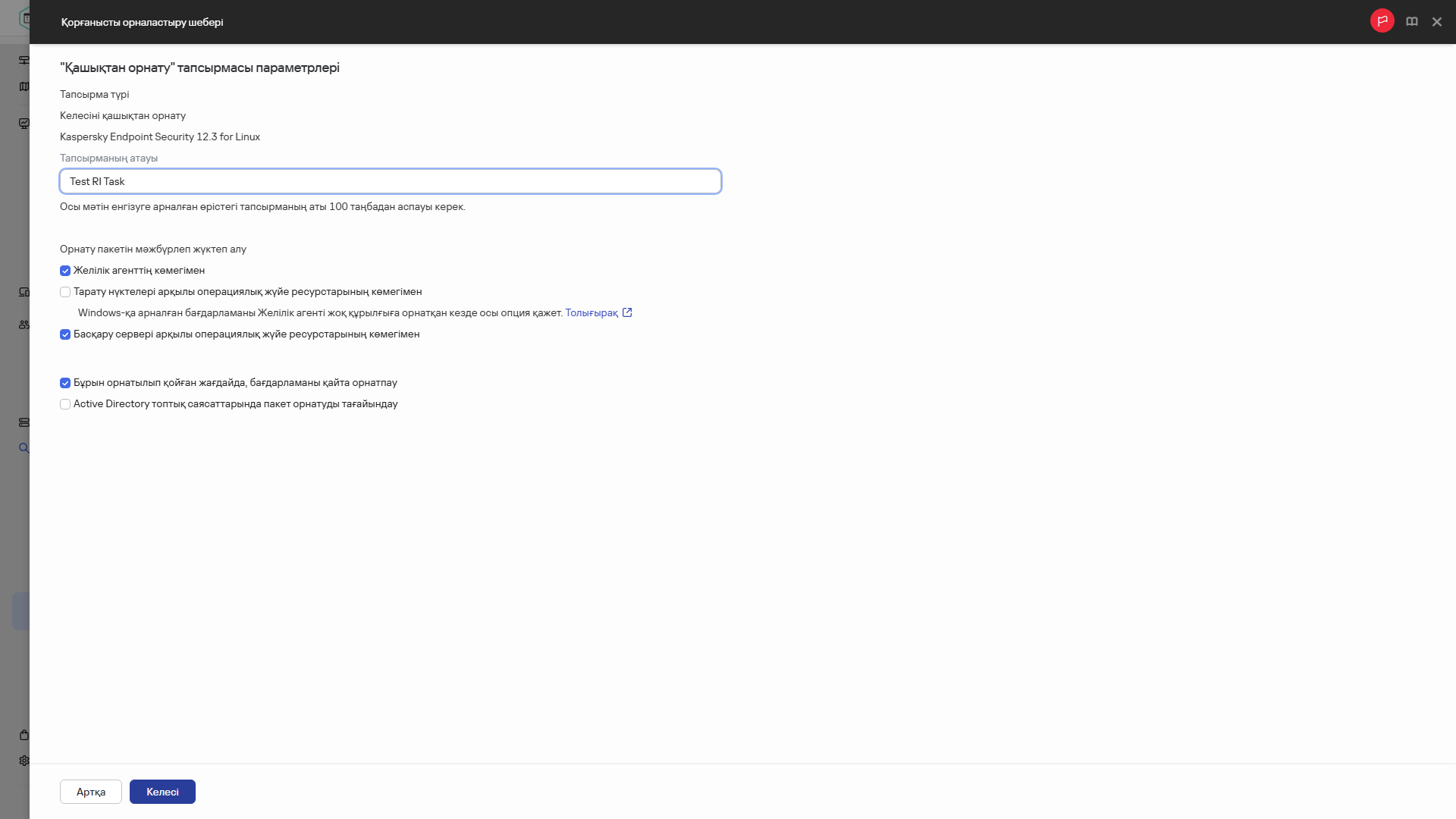Click the external link icon beside Толығырақ
The image size is (1456, 819).
[627, 312]
